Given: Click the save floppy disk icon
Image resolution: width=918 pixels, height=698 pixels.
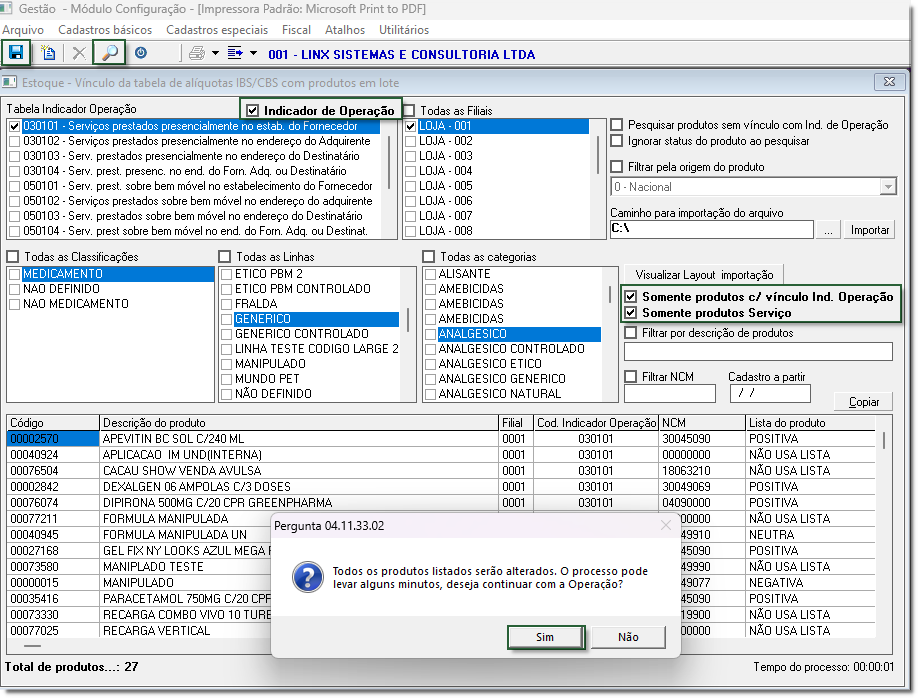Looking at the screenshot, I should click(16, 53).
